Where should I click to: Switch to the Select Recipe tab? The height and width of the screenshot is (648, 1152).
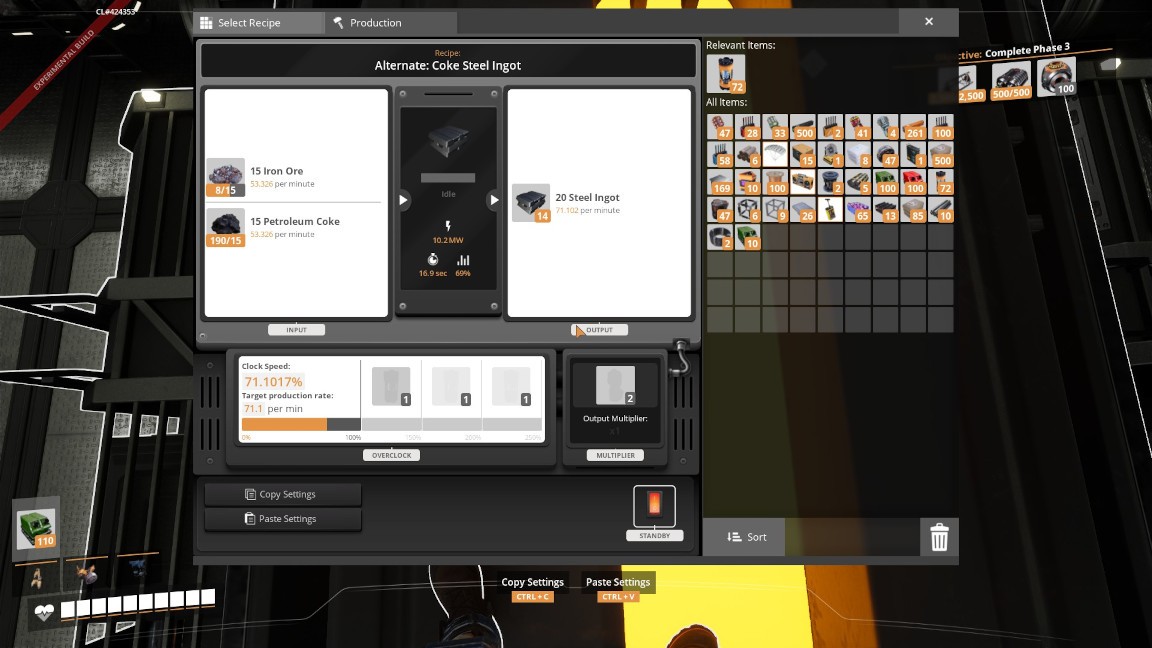[258, 23]
